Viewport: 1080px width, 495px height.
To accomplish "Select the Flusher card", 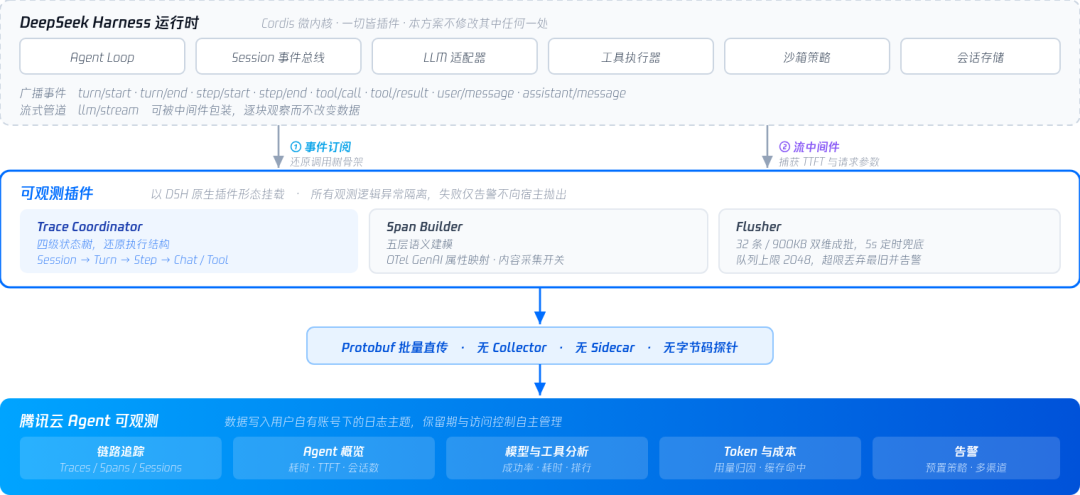I will pos(889,241).
